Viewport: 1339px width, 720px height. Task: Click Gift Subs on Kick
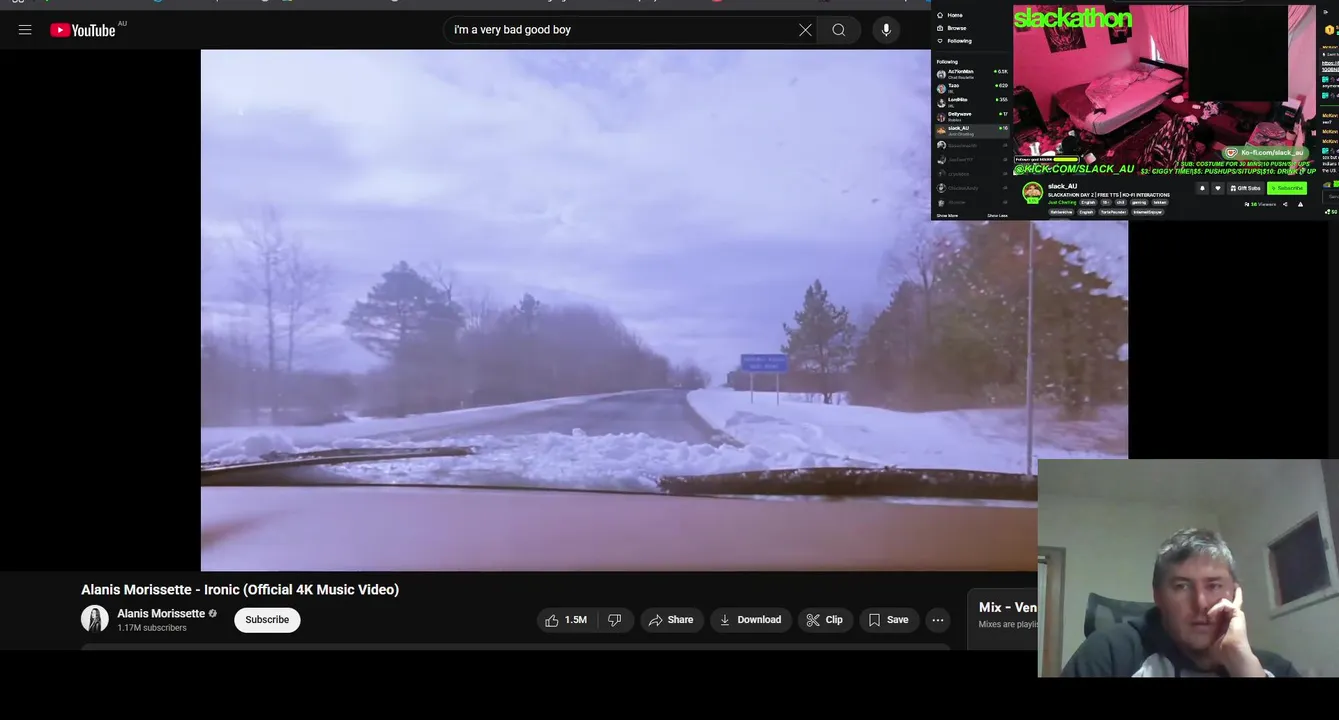coord(1246,188)
